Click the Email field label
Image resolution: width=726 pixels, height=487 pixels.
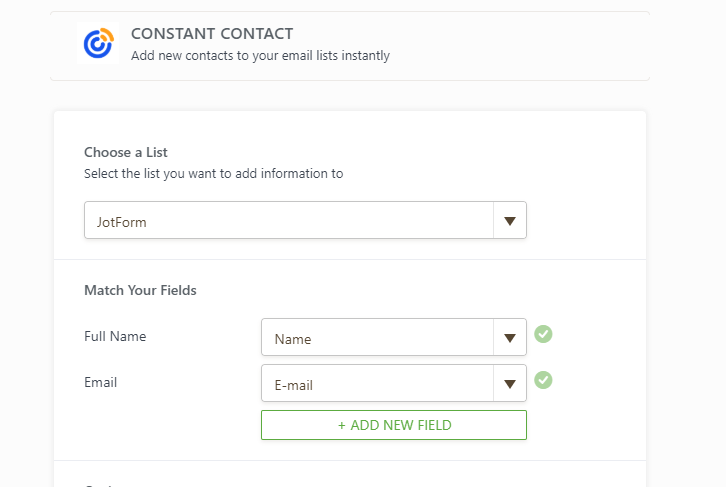(101, 382)
